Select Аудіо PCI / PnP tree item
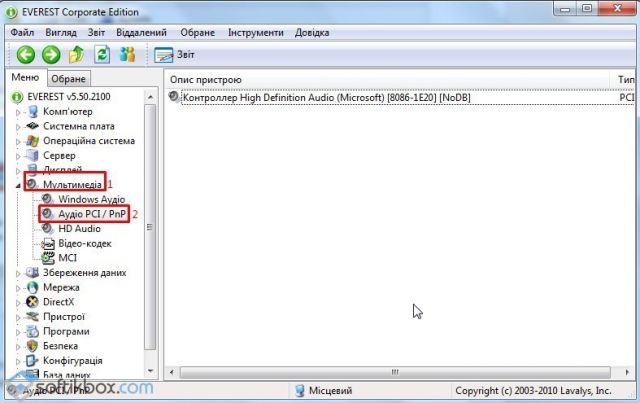This screenshot has width=640, height=403. click(x=92, y=214)
